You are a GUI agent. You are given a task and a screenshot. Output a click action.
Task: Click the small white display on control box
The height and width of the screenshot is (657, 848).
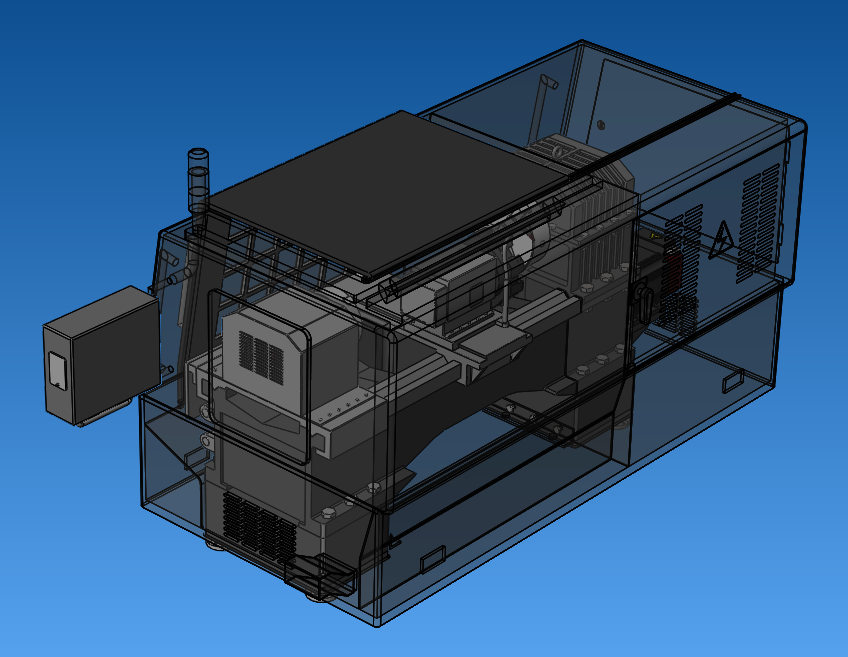pyautogui.click(x=57, y=371)
